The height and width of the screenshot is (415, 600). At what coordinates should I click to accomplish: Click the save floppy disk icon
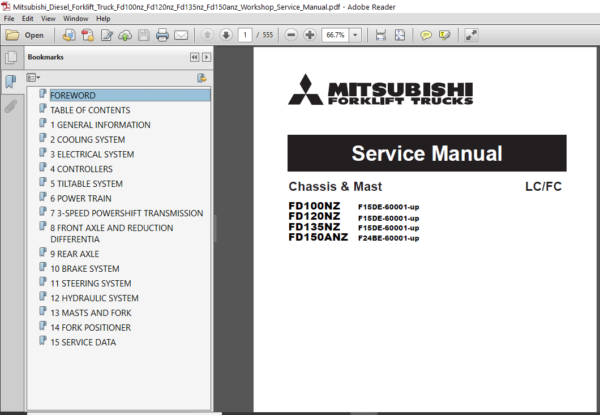click(x=144, y=35)
